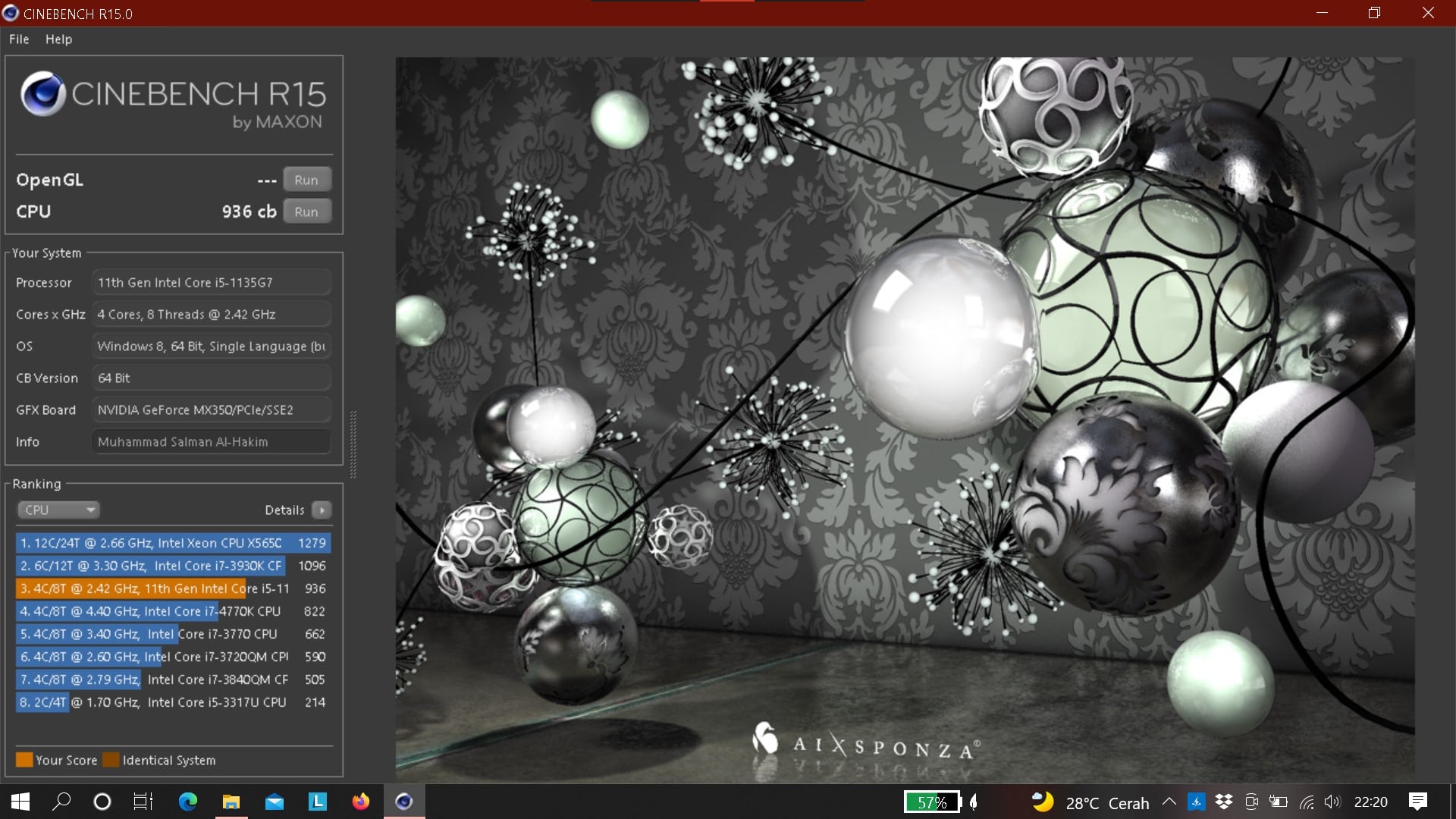Viewport: 1456px width, 819px height.
Task: Click the OS information field
Action: [212, 346]
